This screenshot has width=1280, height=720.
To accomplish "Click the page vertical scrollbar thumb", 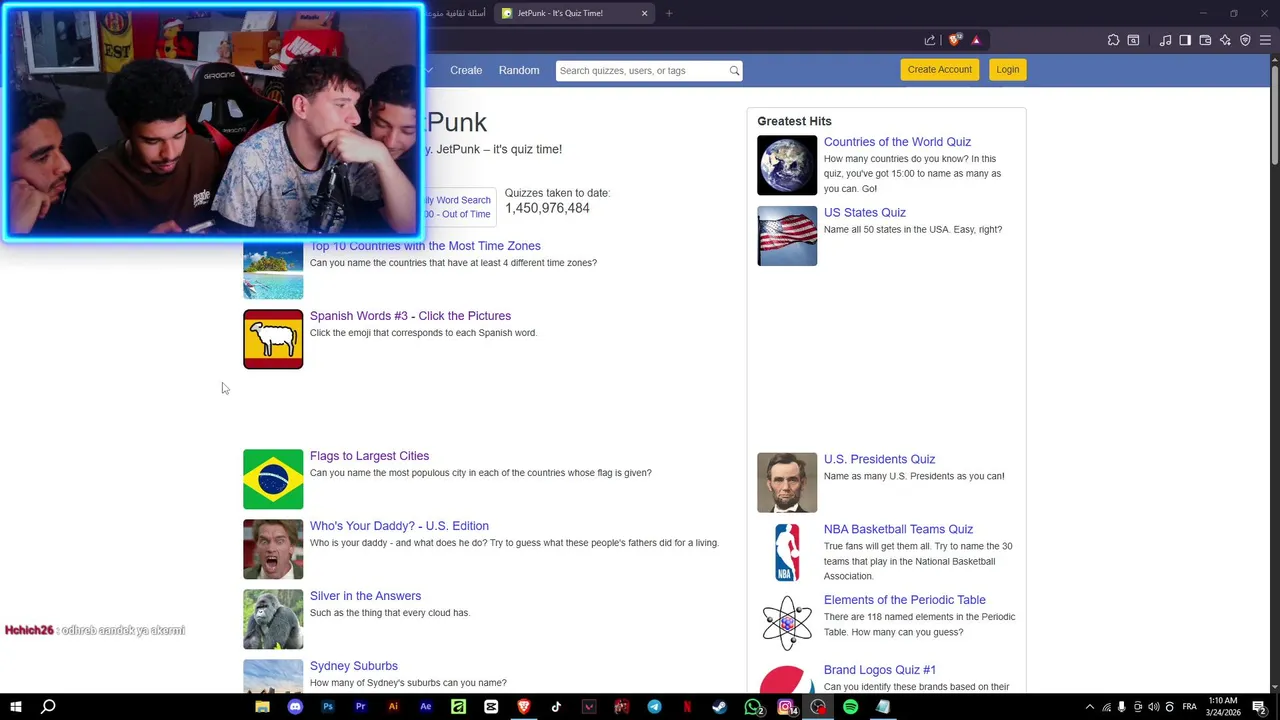I will pyautogui.click(x=1274, y=115).
